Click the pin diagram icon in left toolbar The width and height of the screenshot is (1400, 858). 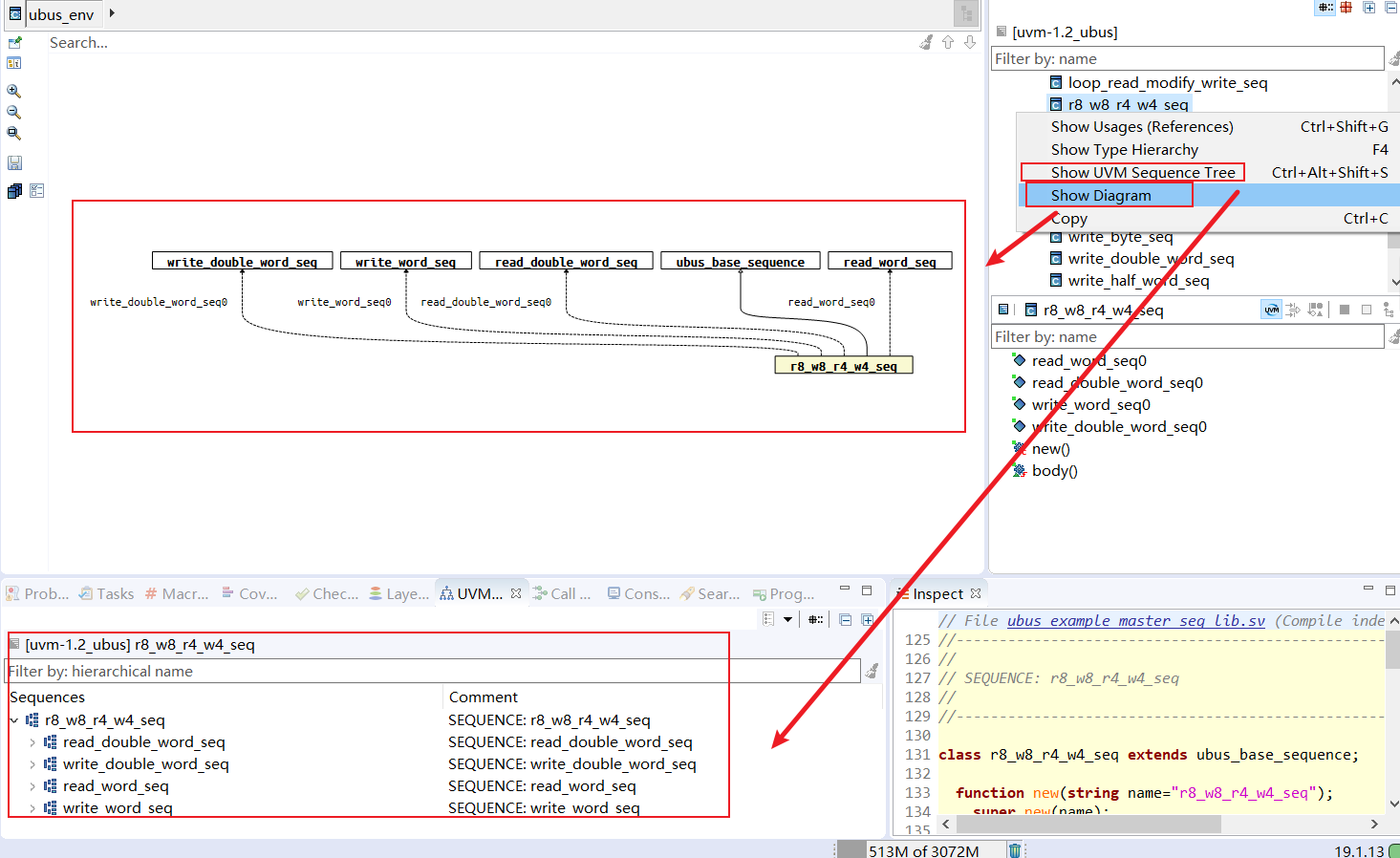pyautogui.click(x=14, y=42)
